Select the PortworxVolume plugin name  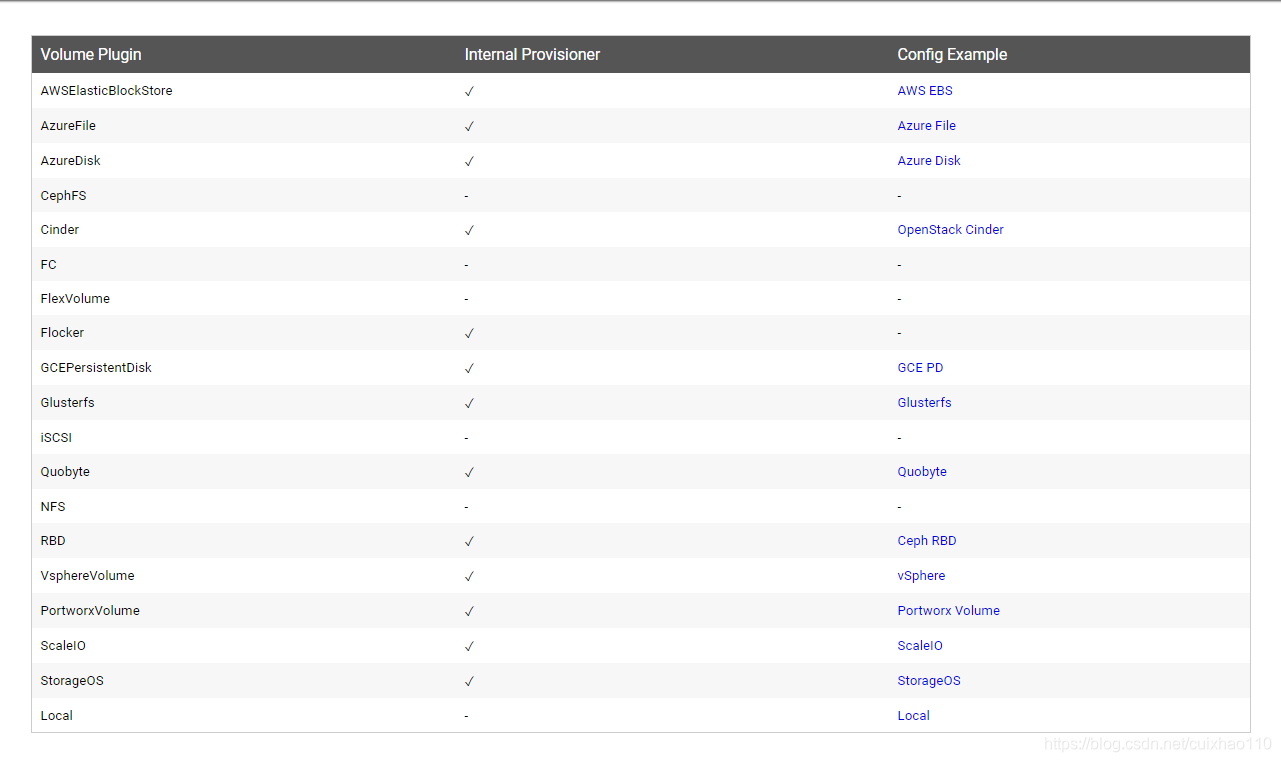91,610
